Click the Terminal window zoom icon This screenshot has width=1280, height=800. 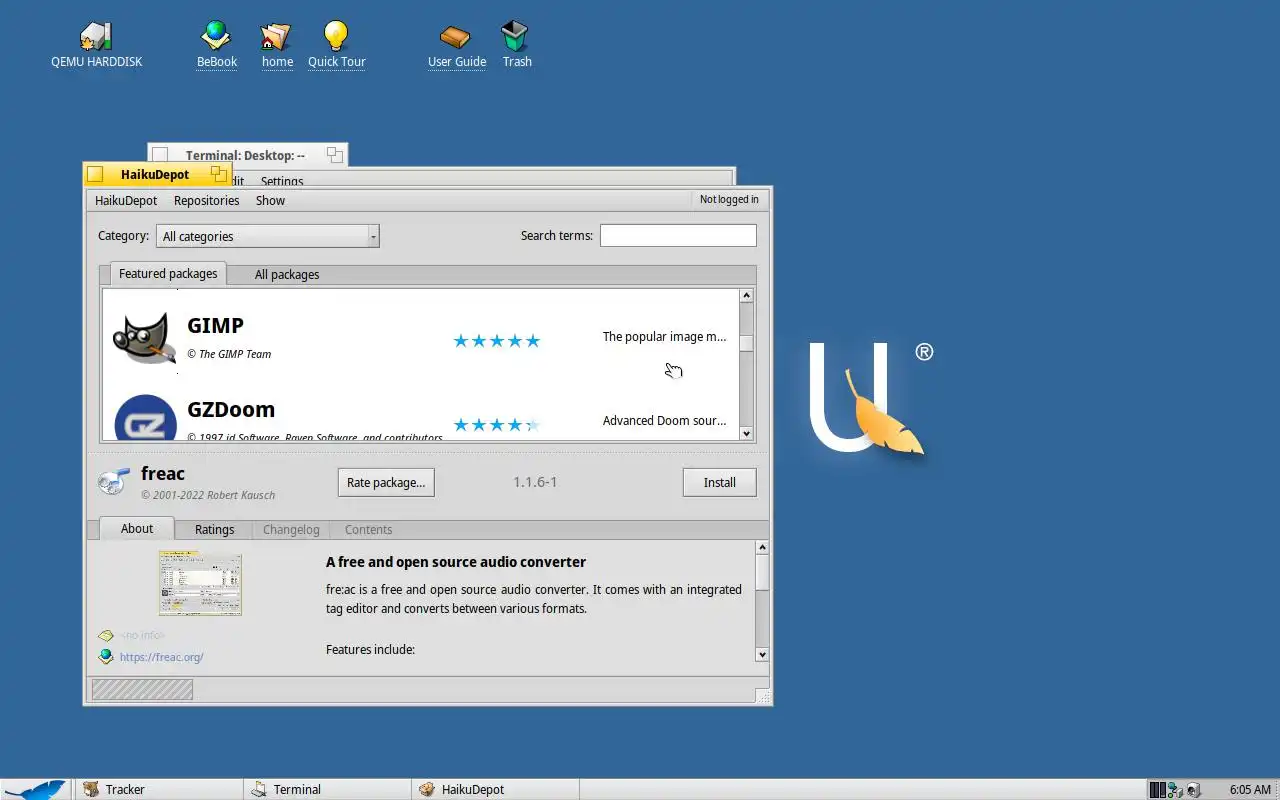click(335, 155)
